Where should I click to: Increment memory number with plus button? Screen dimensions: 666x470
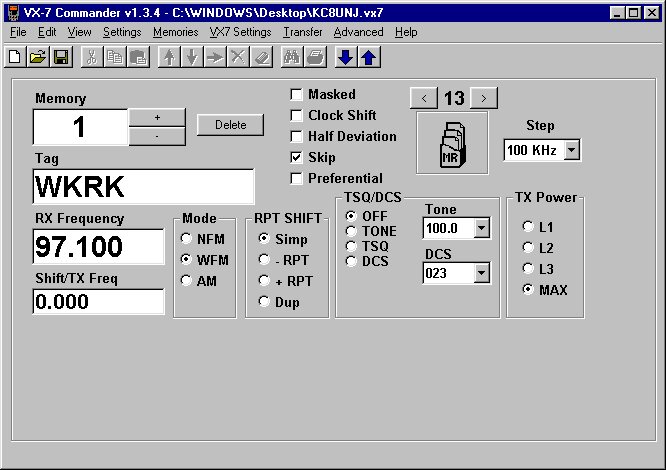(156, 117)
